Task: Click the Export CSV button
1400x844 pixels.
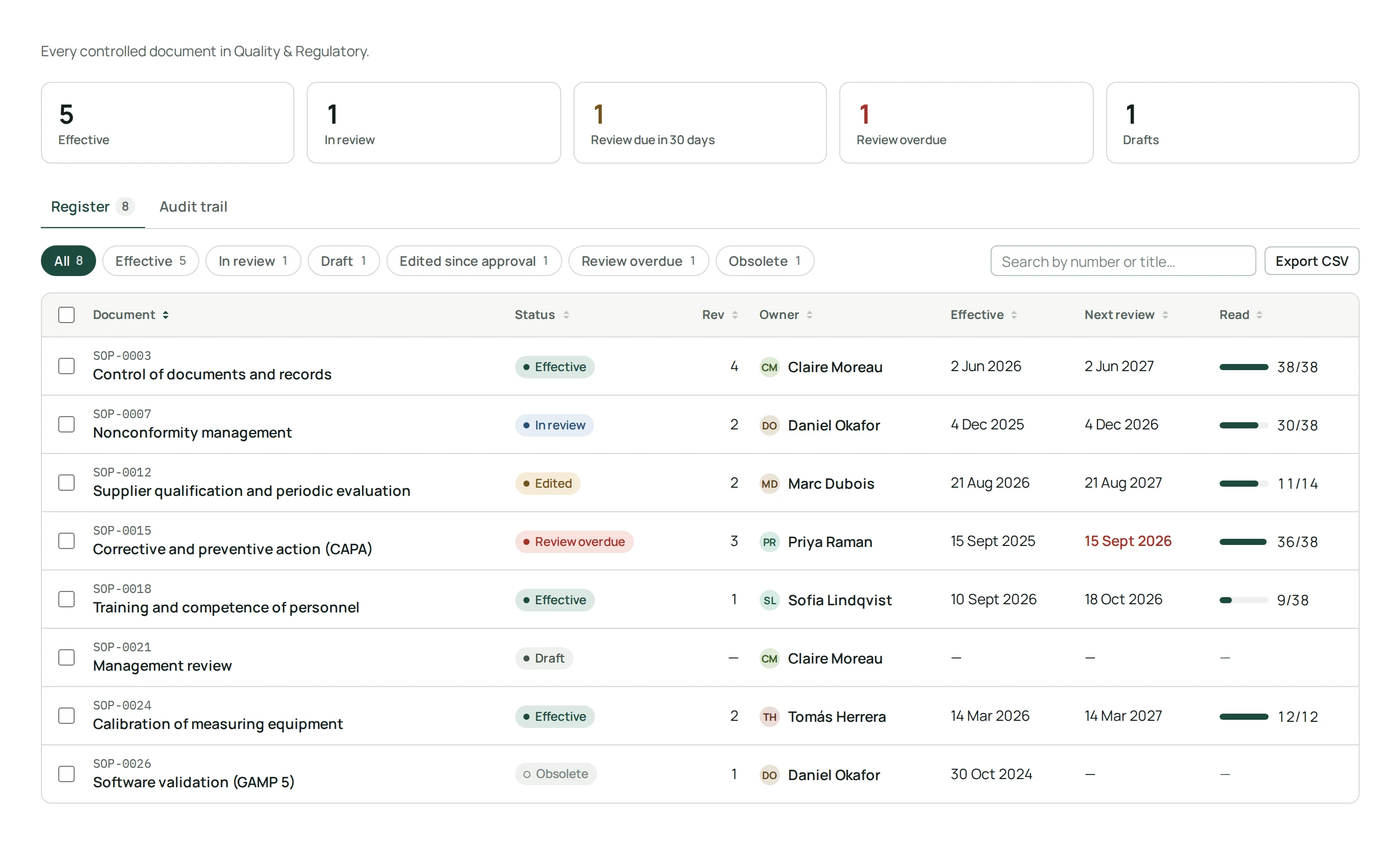Action: 1312,261
